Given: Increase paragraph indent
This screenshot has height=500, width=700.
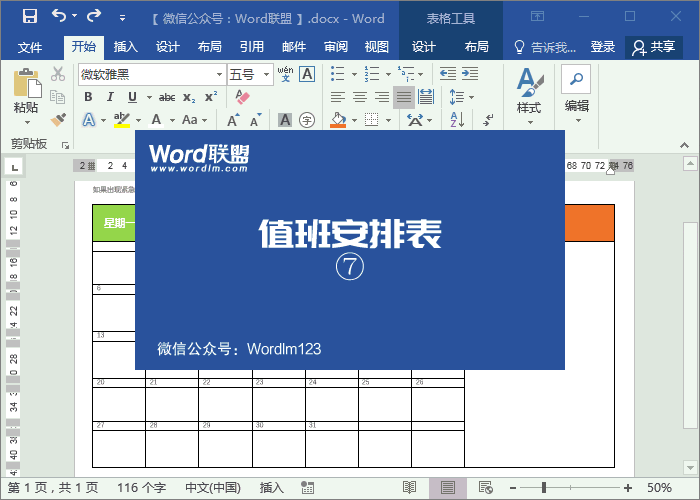Looking at the screenshot, I should [470, 73].
